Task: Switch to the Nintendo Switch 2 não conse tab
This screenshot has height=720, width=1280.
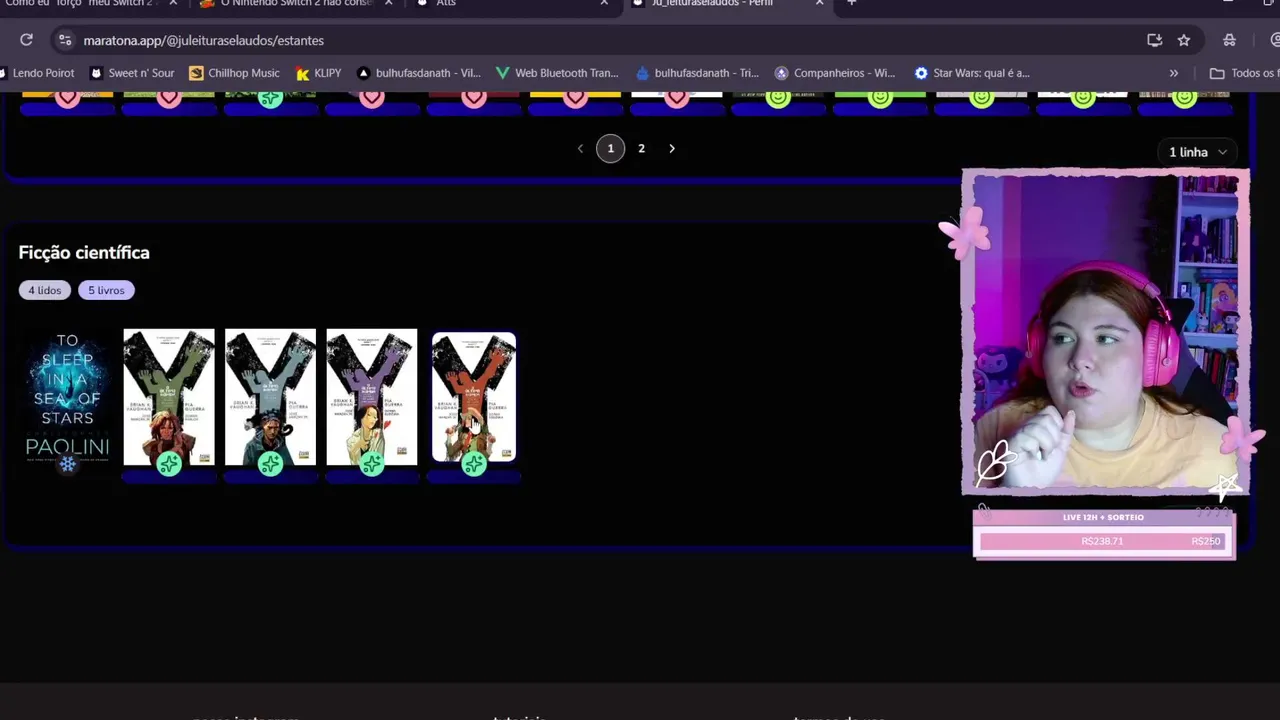Action: pos(296,4)
